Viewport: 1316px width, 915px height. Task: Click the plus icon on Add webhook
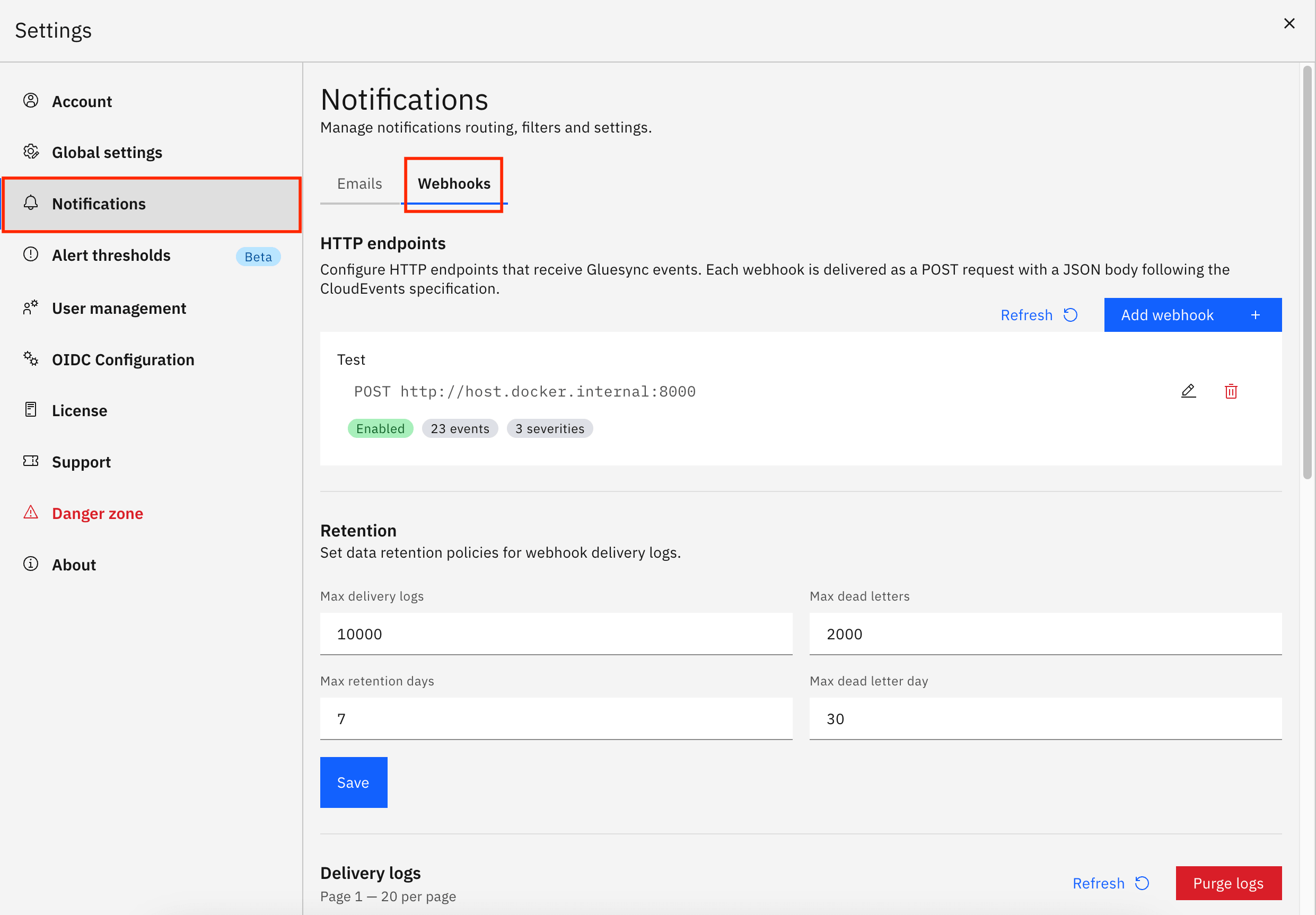pos(1256,315)
